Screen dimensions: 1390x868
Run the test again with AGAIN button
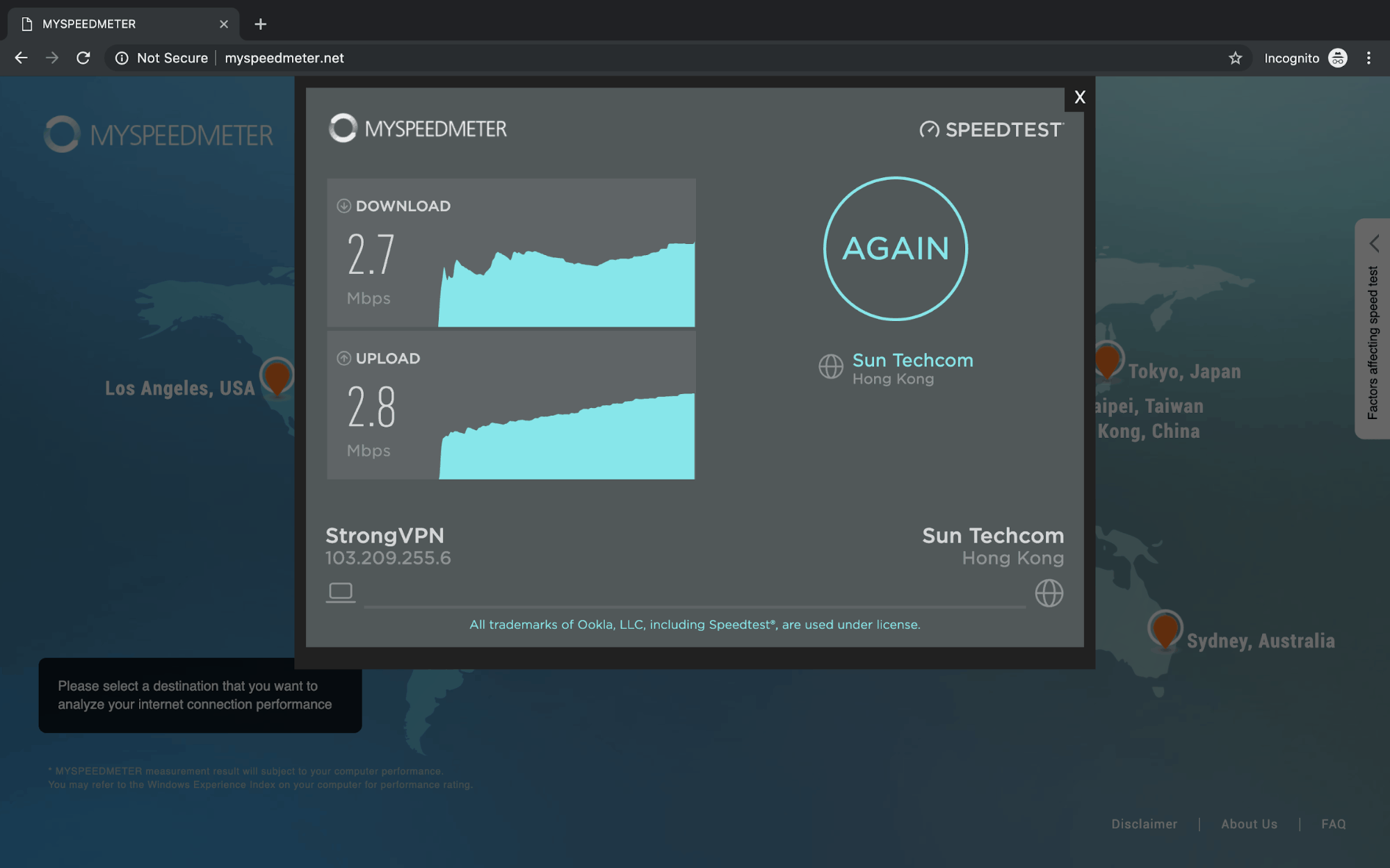pyautogui.click(x=896, y=249)
